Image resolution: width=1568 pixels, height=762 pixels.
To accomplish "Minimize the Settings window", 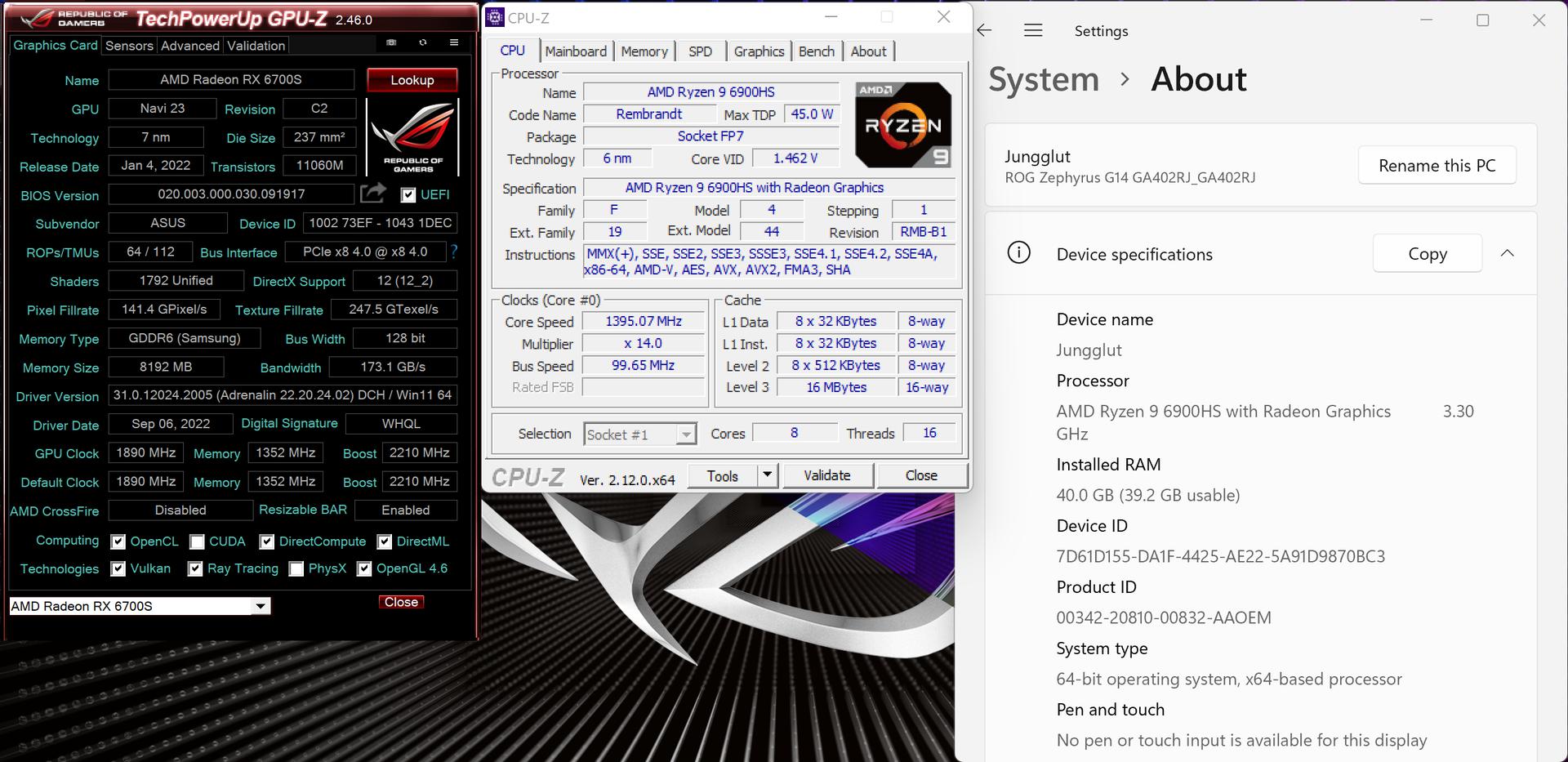I will point(1427,20).
